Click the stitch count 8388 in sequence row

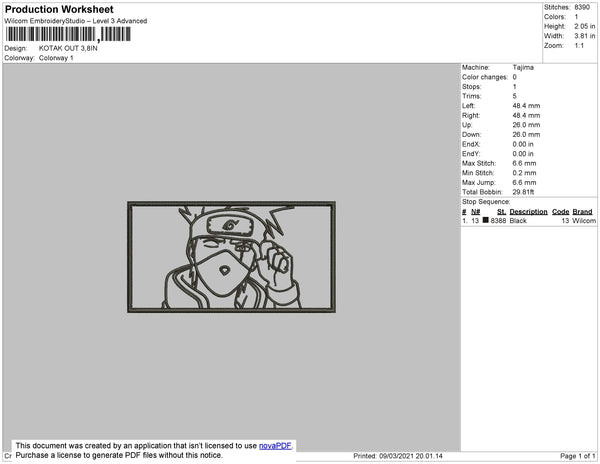[x=498, y=221]
